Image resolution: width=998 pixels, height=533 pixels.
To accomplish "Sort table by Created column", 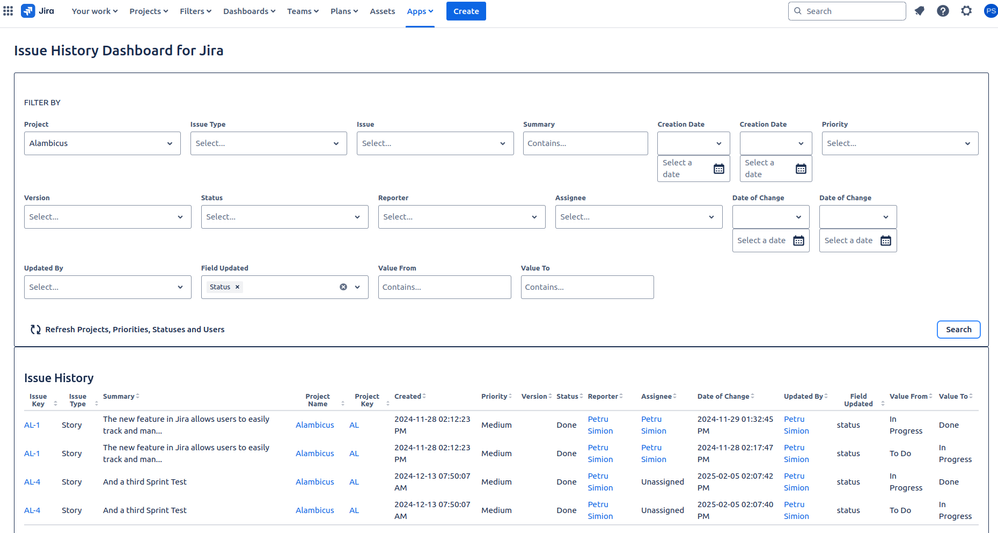I will 424,396.
